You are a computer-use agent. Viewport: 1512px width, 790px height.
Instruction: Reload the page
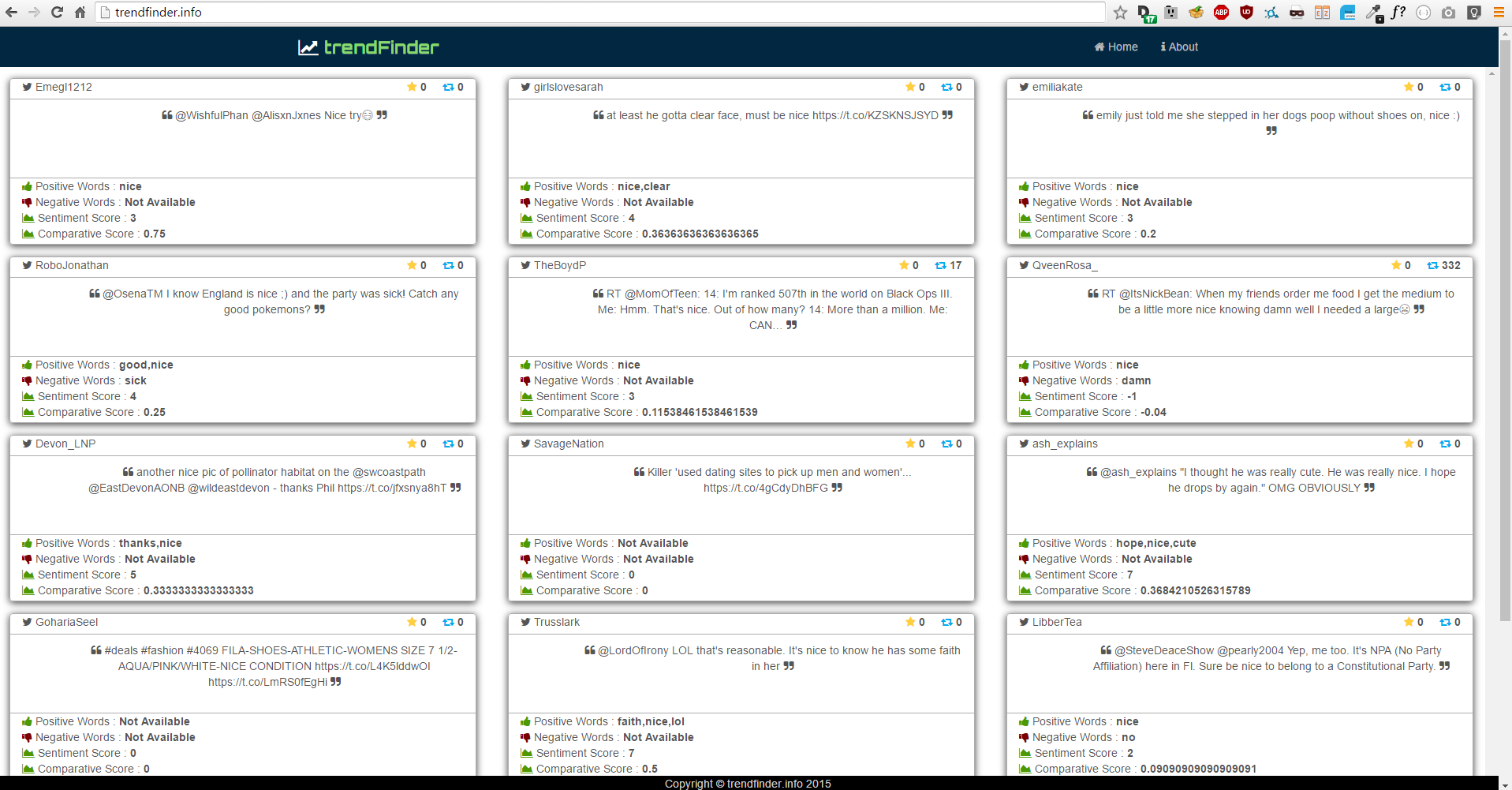(57, 12)
